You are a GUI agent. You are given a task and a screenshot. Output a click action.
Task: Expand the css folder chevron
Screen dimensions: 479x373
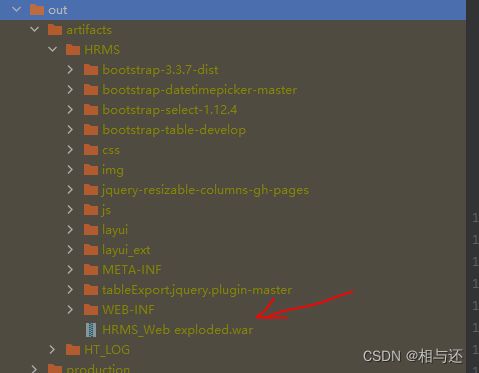tap(70, 150)
